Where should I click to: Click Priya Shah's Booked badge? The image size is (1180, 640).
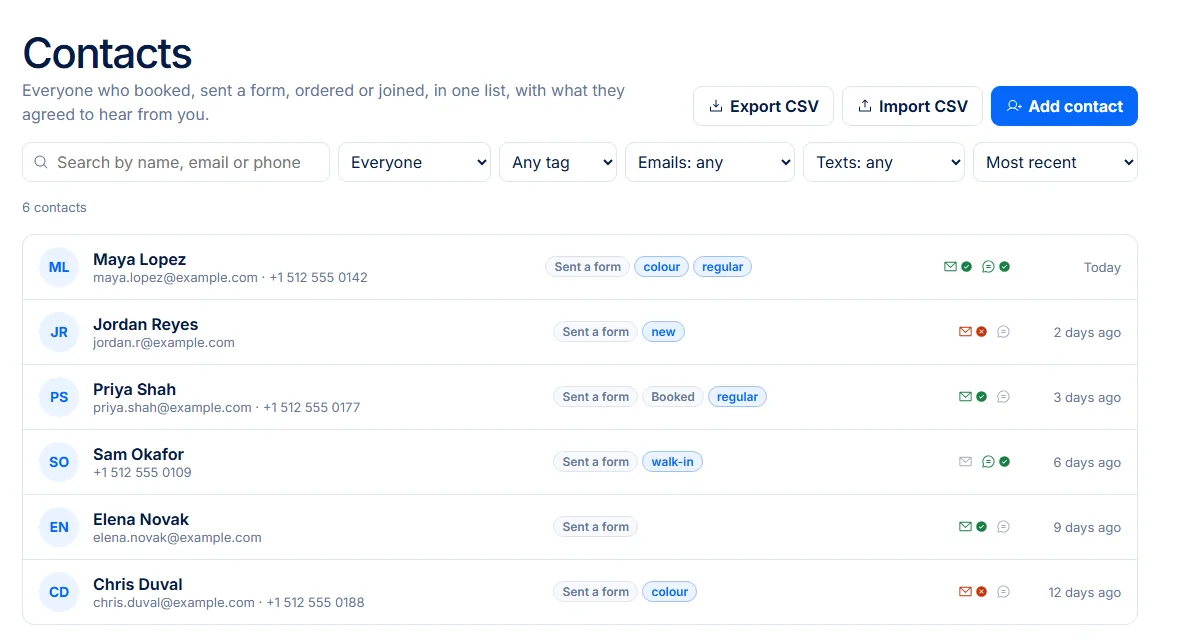click(673, 397)
